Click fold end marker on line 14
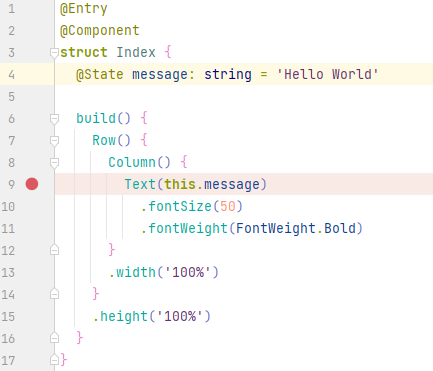The height and width of the screenshot is (371, 433). coord(54,294)
